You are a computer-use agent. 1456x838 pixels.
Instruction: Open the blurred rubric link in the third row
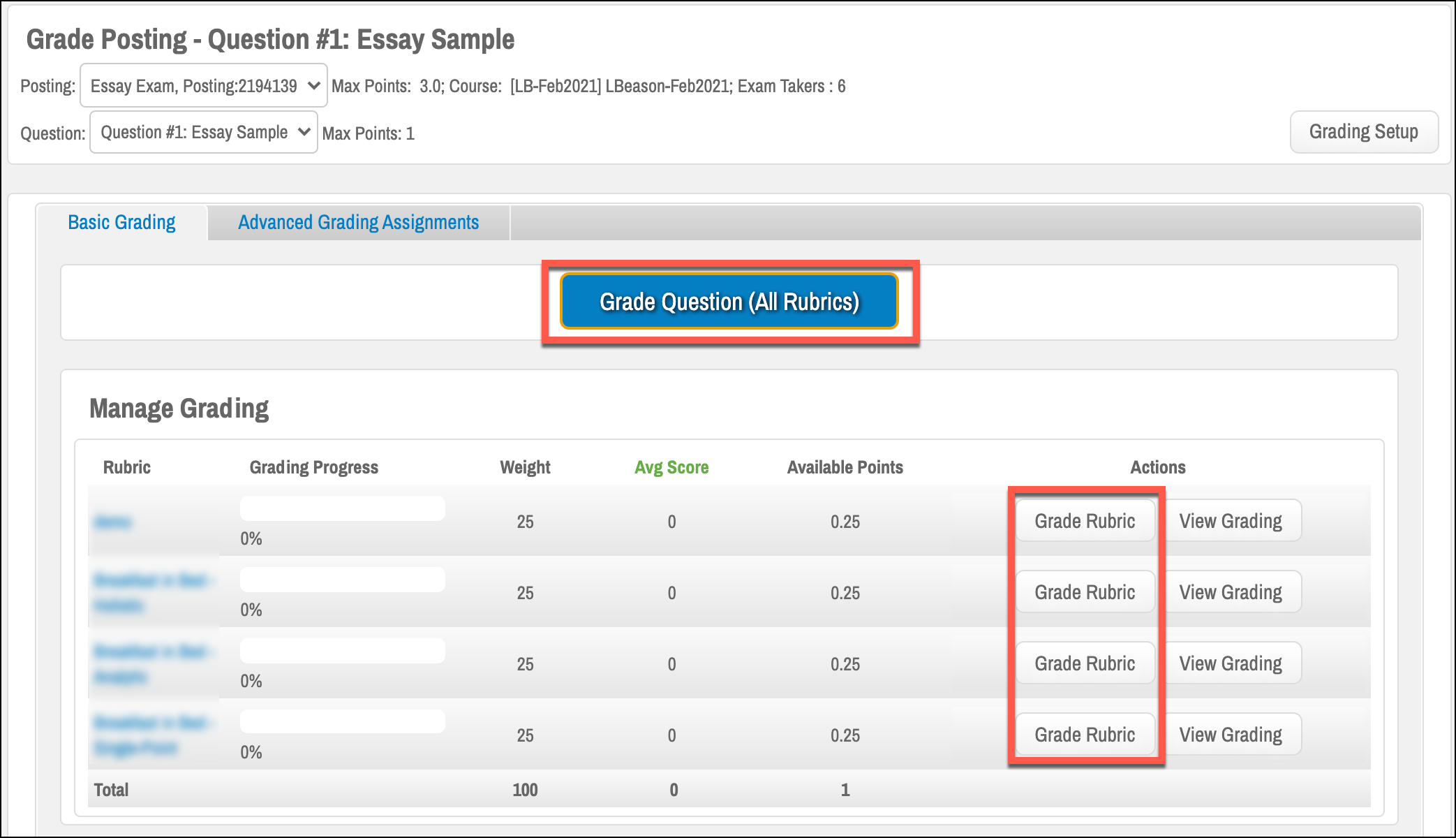point(152,664)
